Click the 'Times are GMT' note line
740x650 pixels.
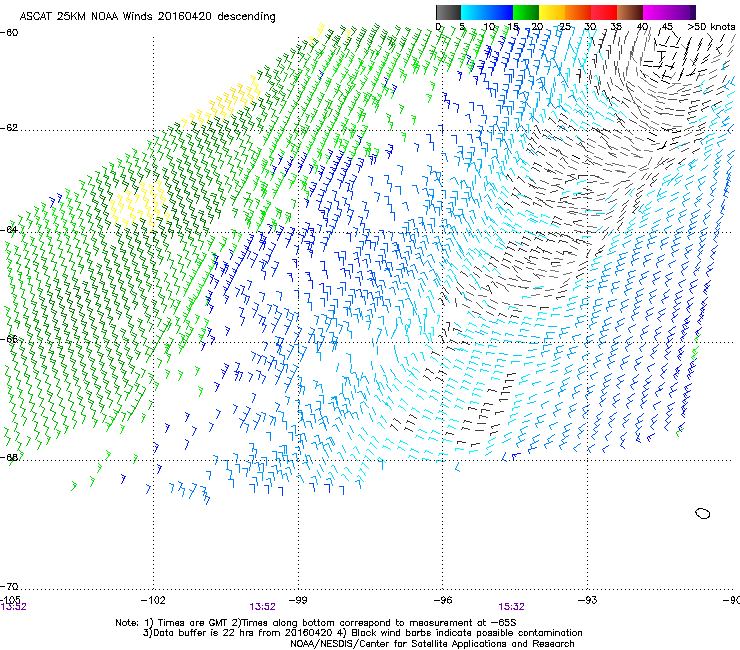(316, 623)
